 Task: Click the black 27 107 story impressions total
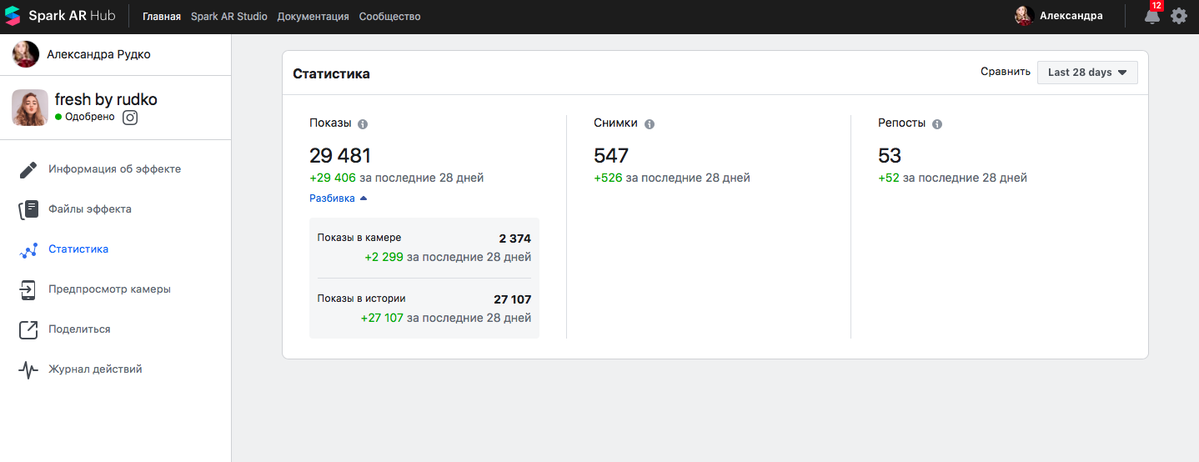(512, 299)
